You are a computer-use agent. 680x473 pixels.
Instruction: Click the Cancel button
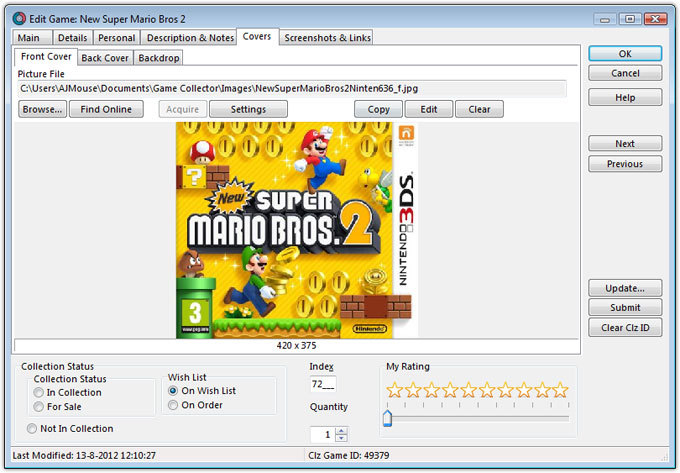point(625,73)
